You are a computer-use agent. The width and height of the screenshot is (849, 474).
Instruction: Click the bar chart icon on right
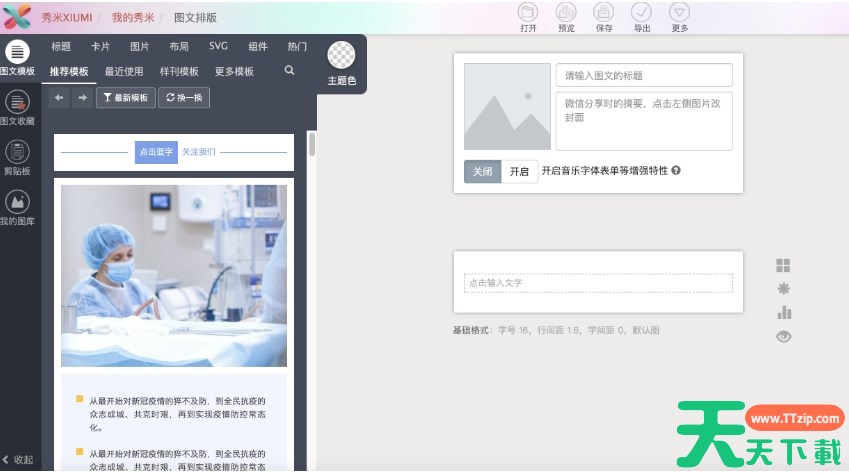783,313
